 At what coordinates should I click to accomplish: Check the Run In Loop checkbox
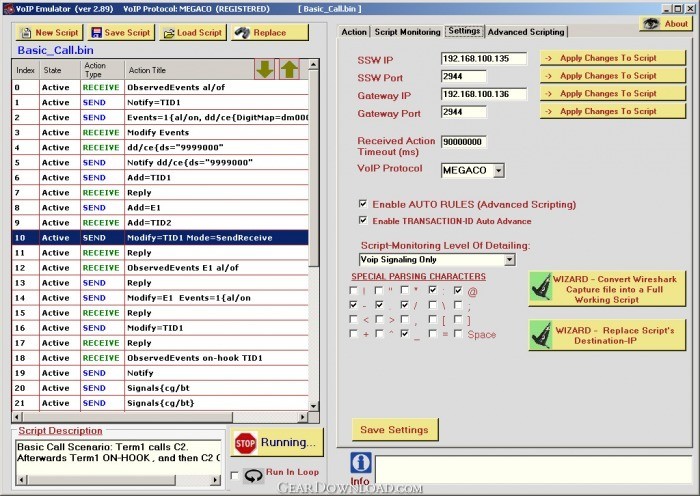click(x=234, y=475)
